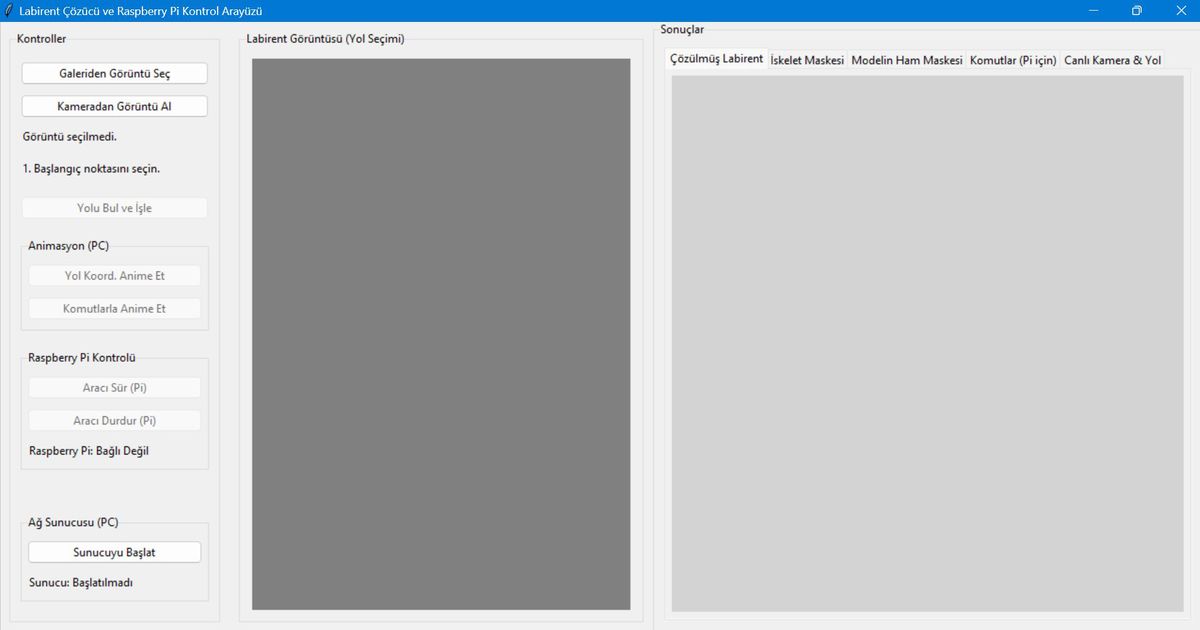Switch to Modelin Ham Maskesi tab

[907, 60]
